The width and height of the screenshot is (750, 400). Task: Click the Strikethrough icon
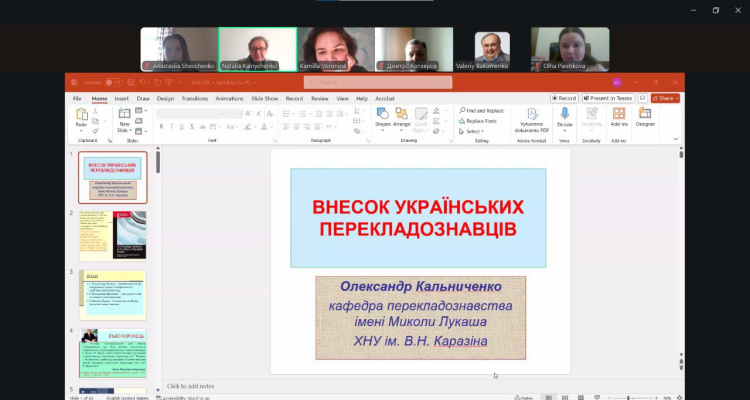point(202,127)
